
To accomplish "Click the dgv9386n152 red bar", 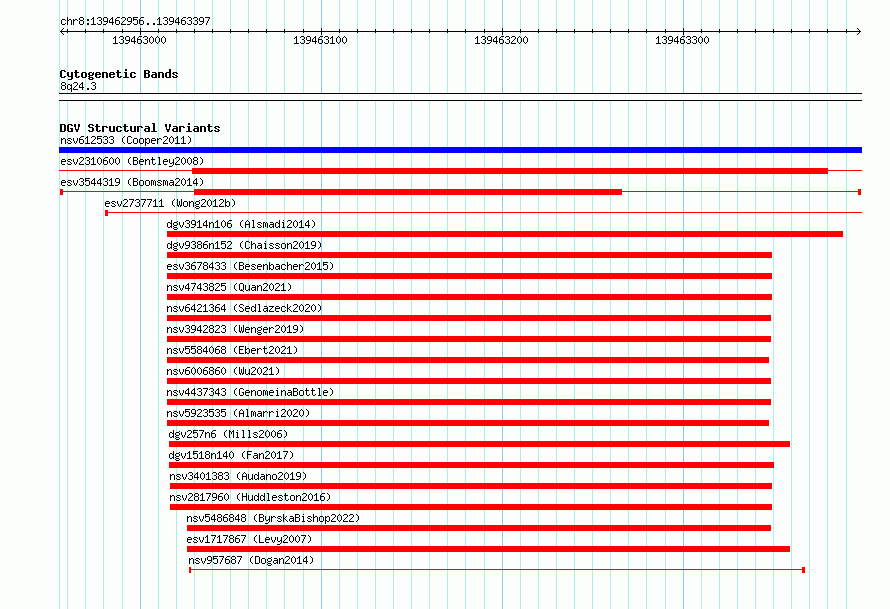I will pos(469,255).
